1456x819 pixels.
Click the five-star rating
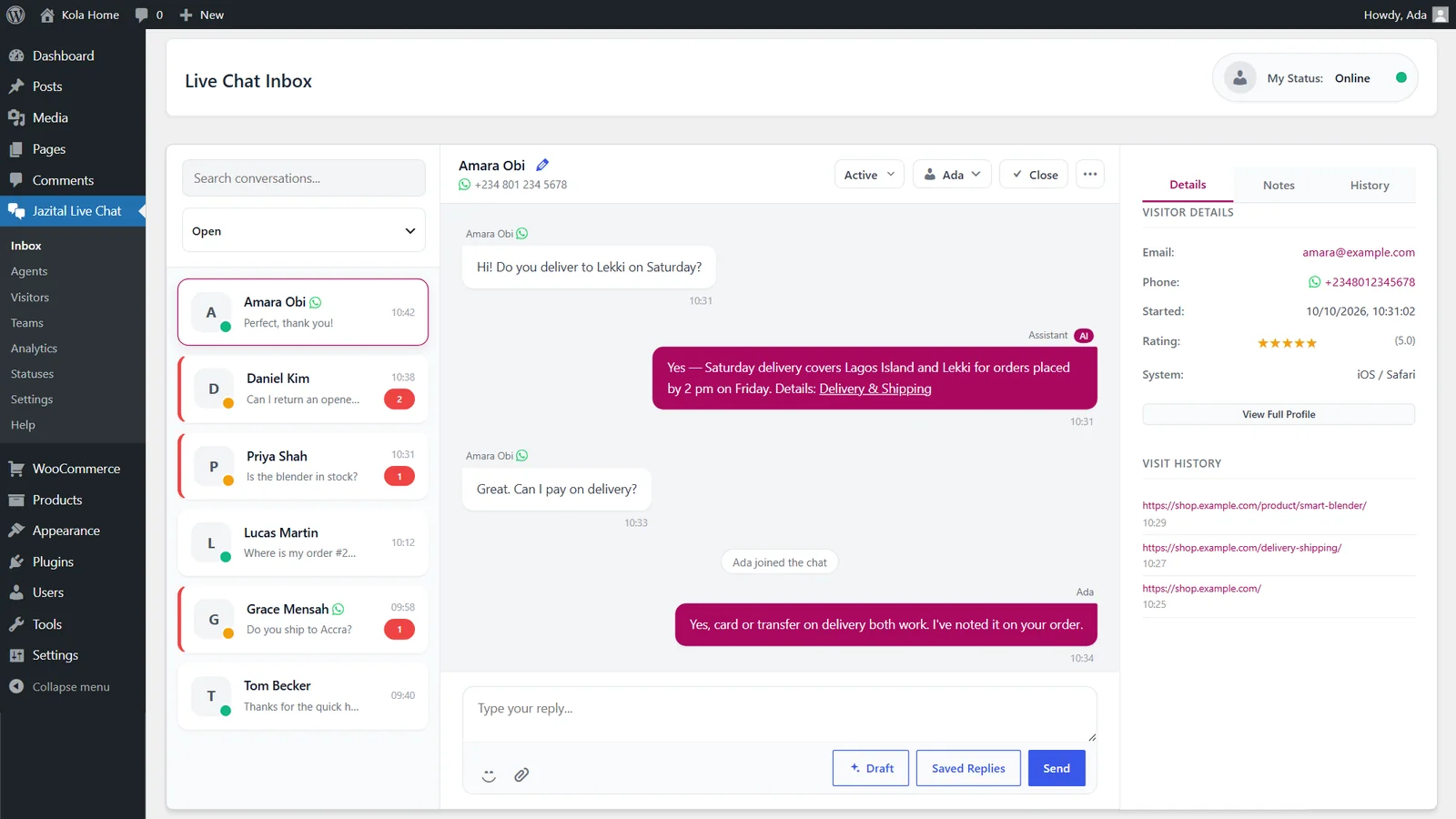(1287, 343)
